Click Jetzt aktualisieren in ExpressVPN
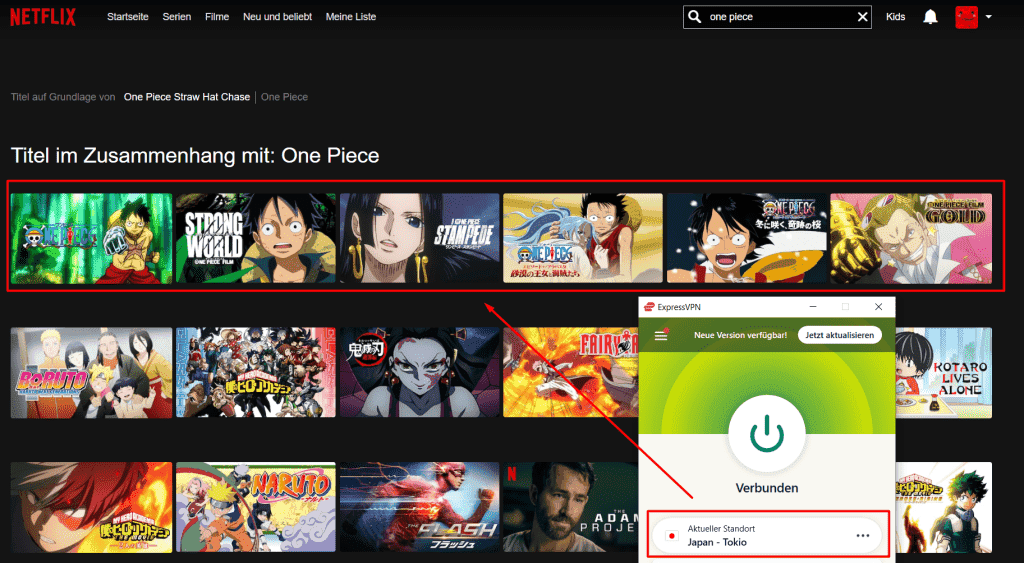 click(x=839, y=335)
